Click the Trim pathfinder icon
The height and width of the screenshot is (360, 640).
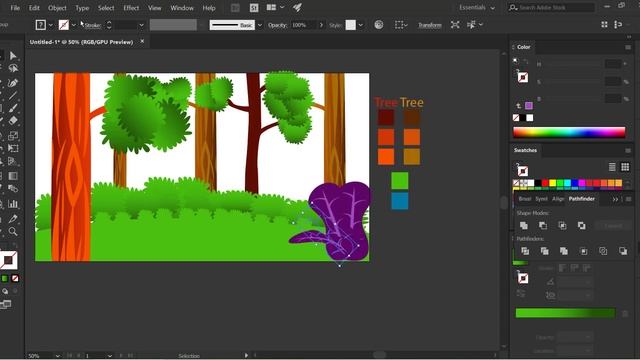pyautogui.click(x=544, y=251)
